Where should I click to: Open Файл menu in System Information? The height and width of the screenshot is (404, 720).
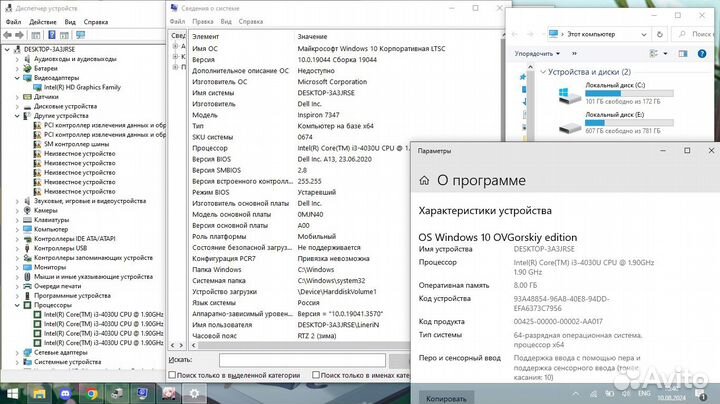pyautogui.click(x=177, y=21)
